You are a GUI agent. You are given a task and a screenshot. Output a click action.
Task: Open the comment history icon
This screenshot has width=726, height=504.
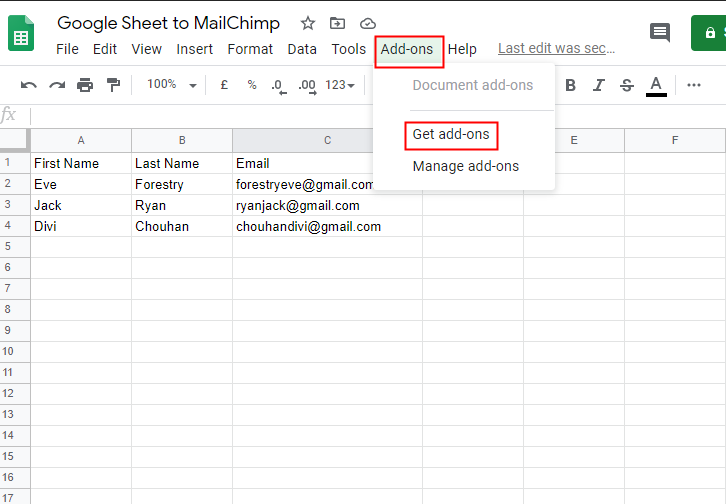point(660,32)
